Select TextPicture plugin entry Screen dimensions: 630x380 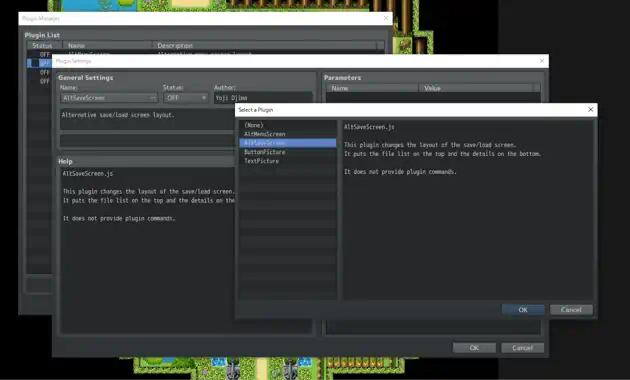[x=288, y=161]
